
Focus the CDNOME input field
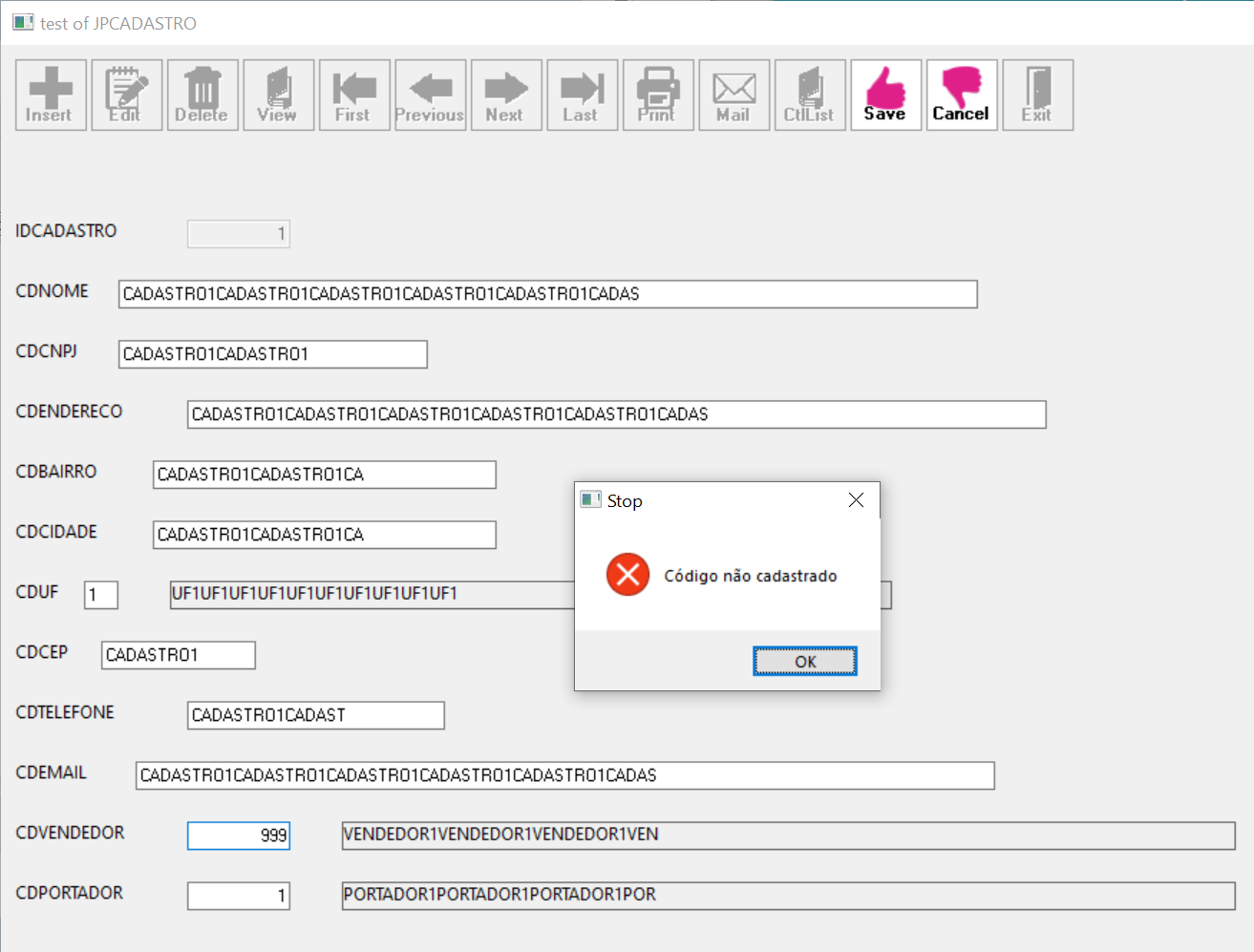coord(548,294)
